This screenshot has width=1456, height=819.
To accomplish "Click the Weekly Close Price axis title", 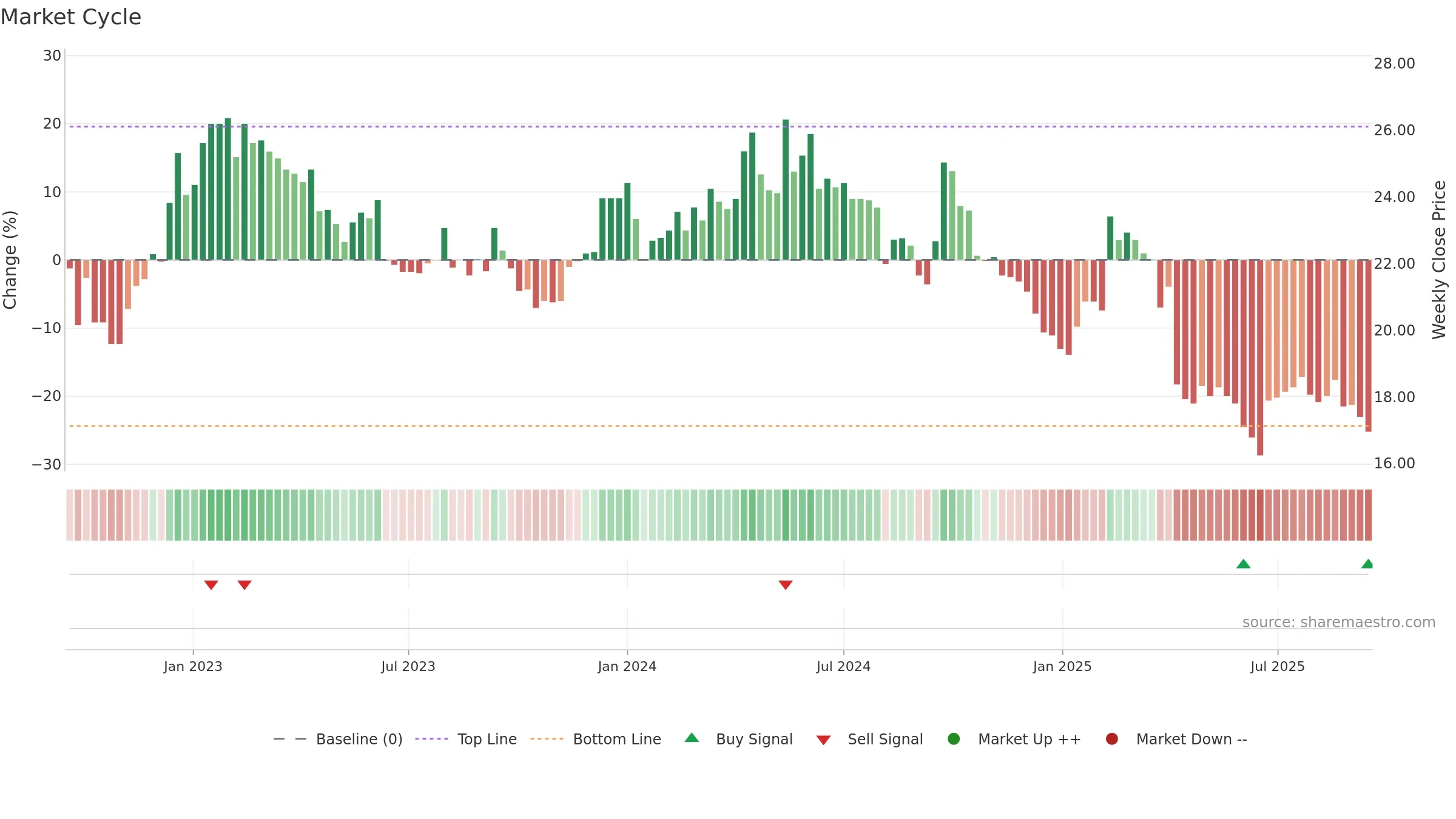I will click(x=1439, y=260).
